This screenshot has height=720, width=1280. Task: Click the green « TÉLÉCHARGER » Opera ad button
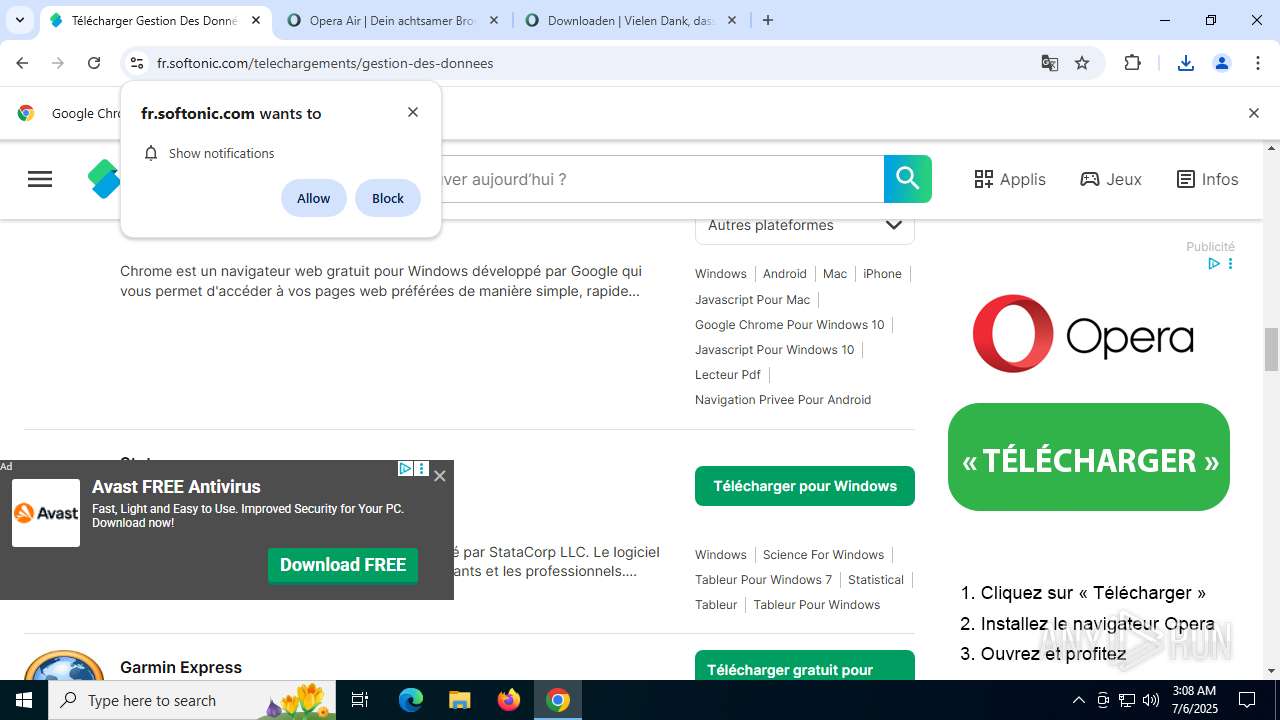tap(1089, 457)
